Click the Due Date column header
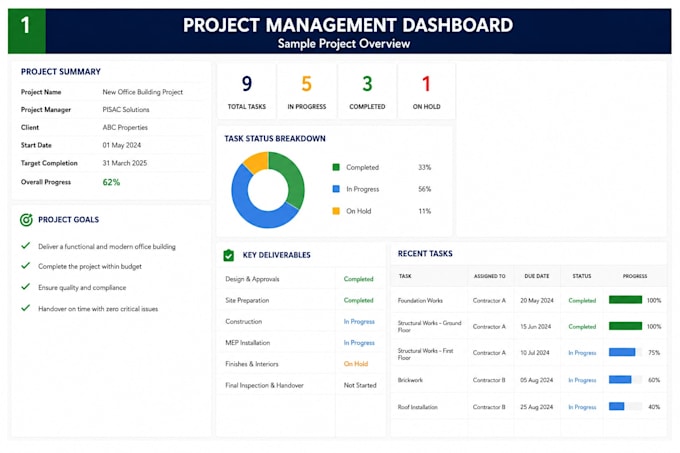Screen dimensions: 680x453 (536, 276)
